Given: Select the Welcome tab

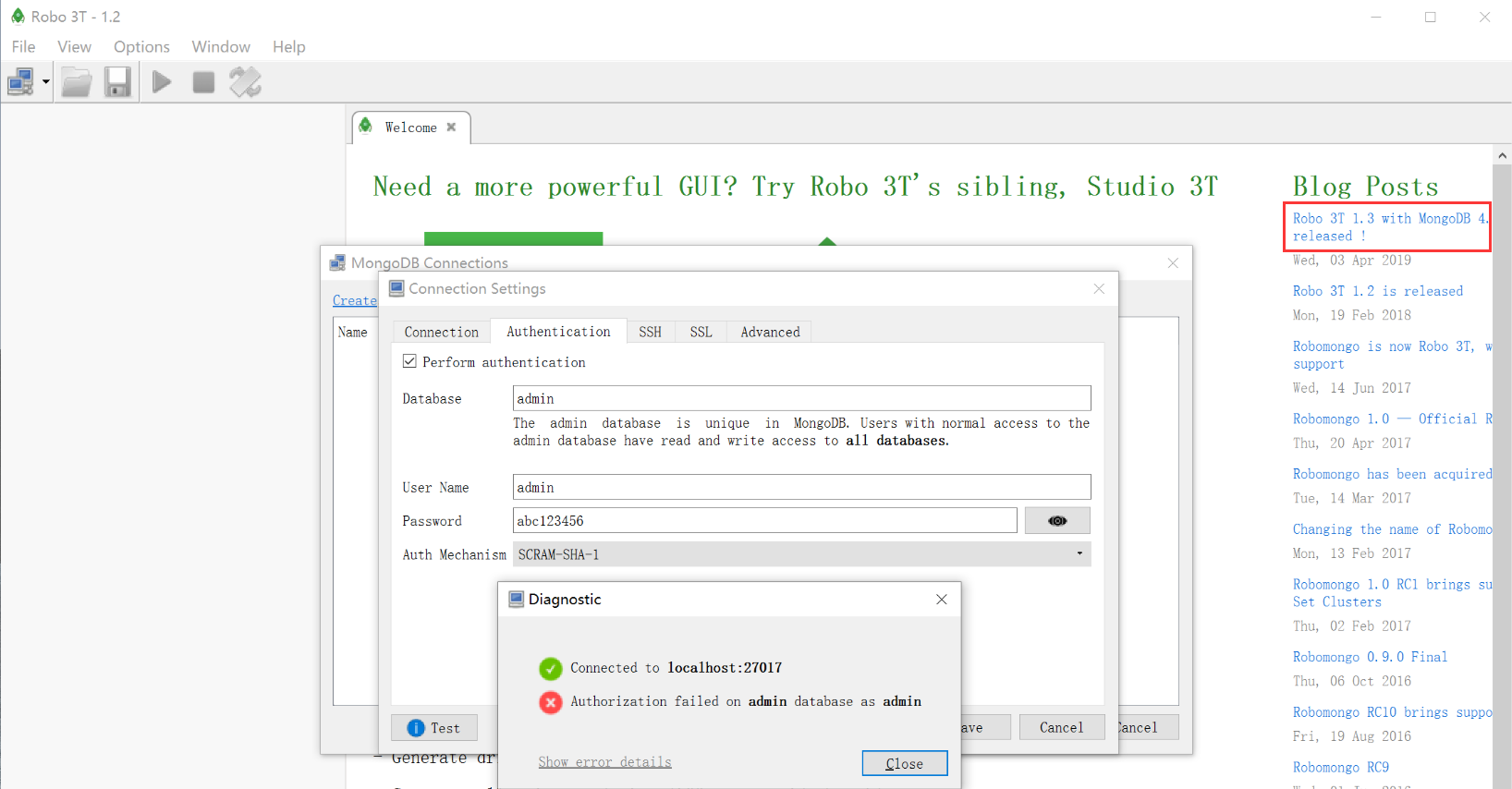Looking at the screenshot, I should (411, 127).
